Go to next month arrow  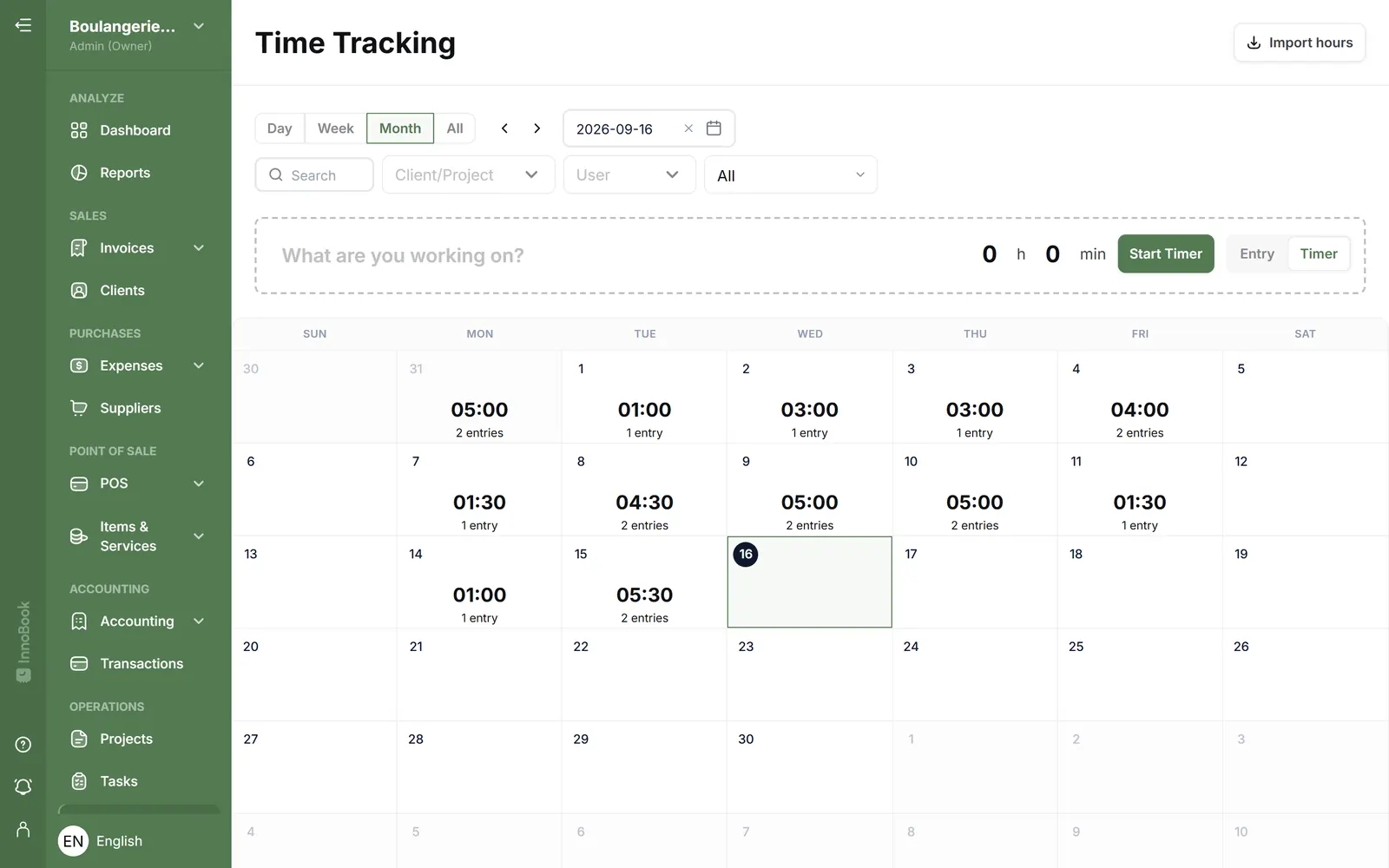(537, 128)
